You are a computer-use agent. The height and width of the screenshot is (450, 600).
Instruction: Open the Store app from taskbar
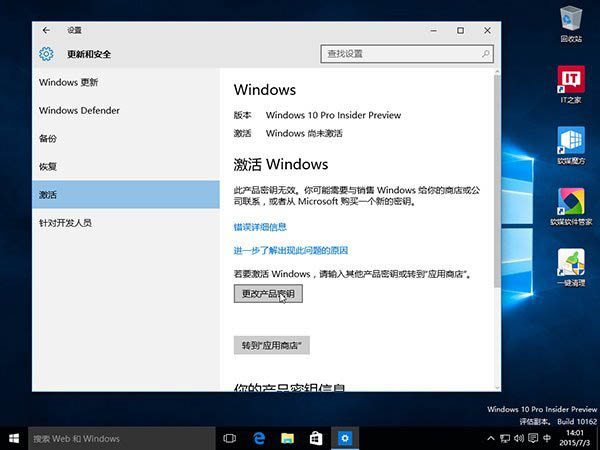point(316,438)
